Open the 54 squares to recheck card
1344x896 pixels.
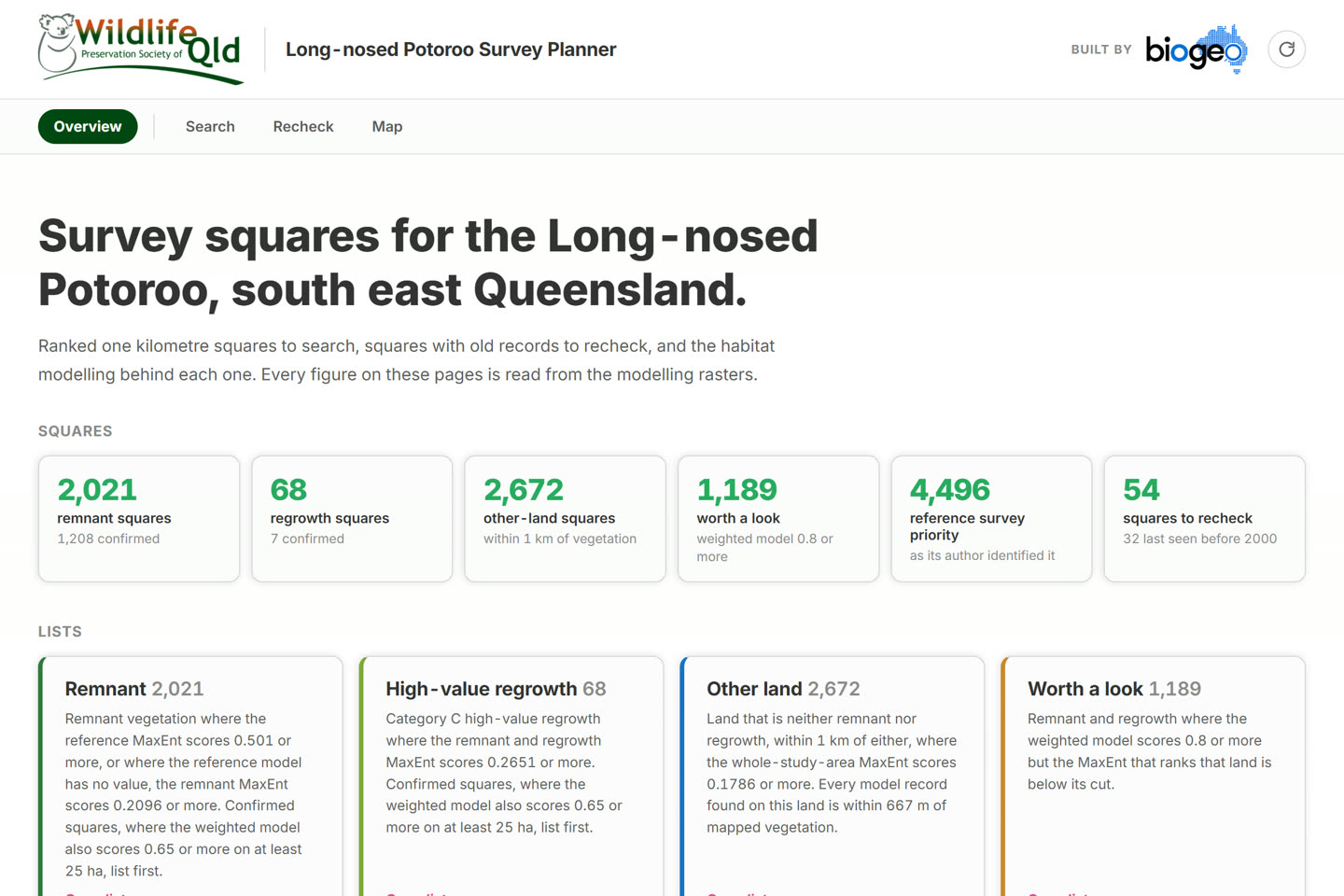[1205, 519]
